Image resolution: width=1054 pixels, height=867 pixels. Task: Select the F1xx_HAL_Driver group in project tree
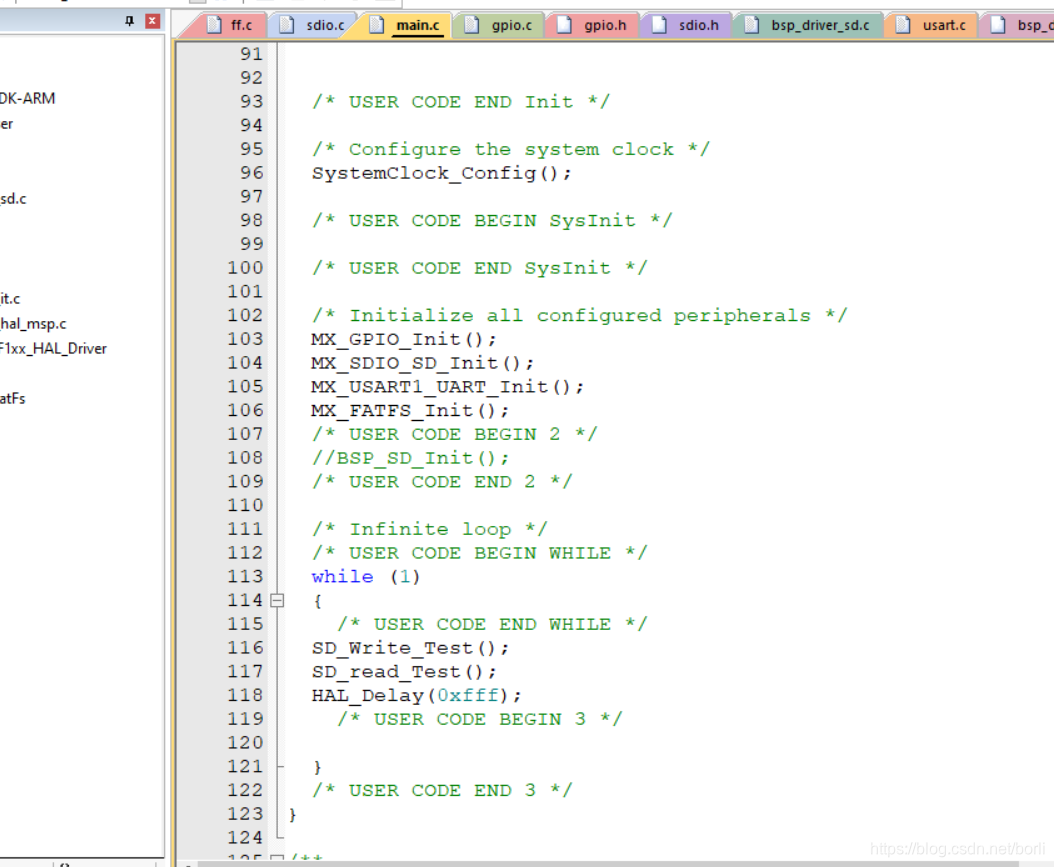[x=53, y=349]
